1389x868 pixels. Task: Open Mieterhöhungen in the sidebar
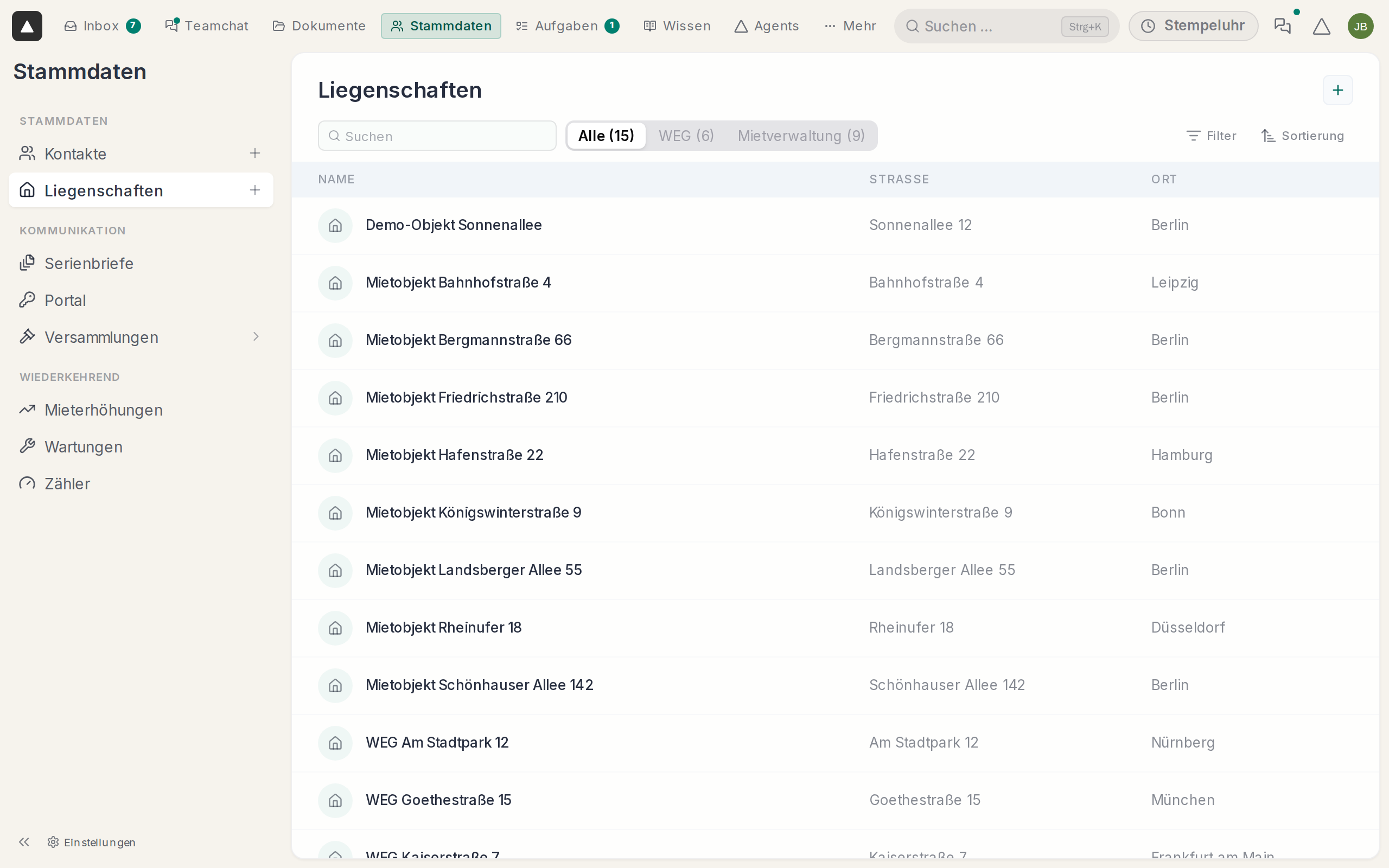[x=141, y=410]
